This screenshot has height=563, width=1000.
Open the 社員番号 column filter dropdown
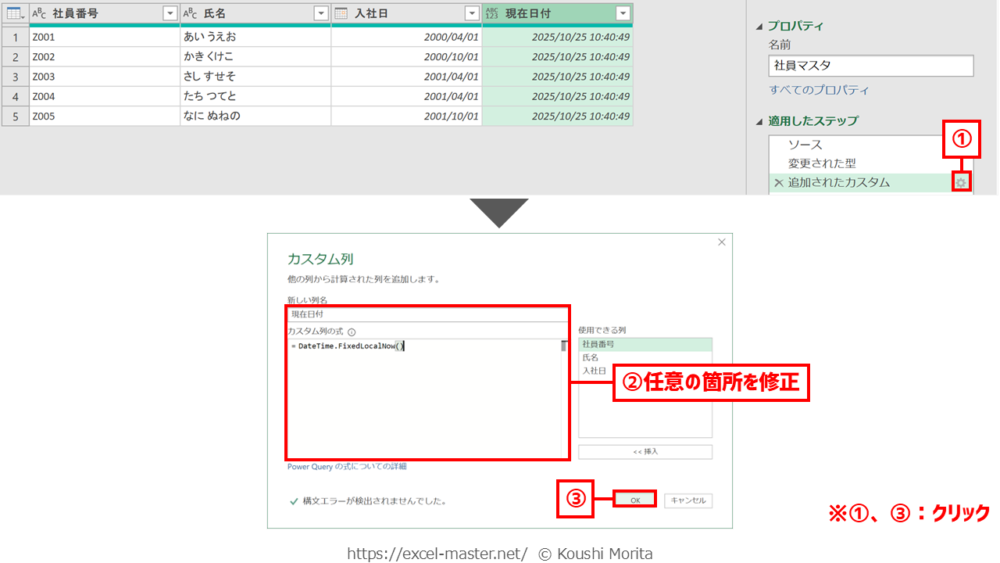(x=169, y=13)
